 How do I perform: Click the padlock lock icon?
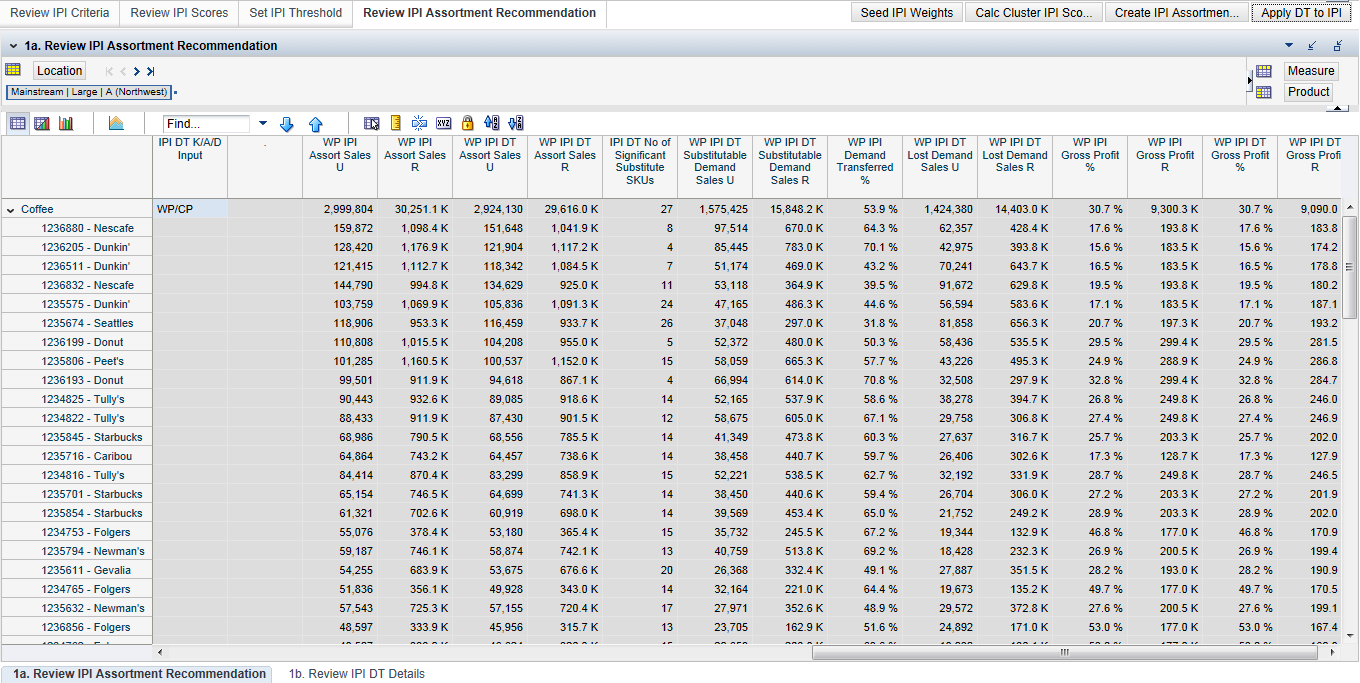467,123
